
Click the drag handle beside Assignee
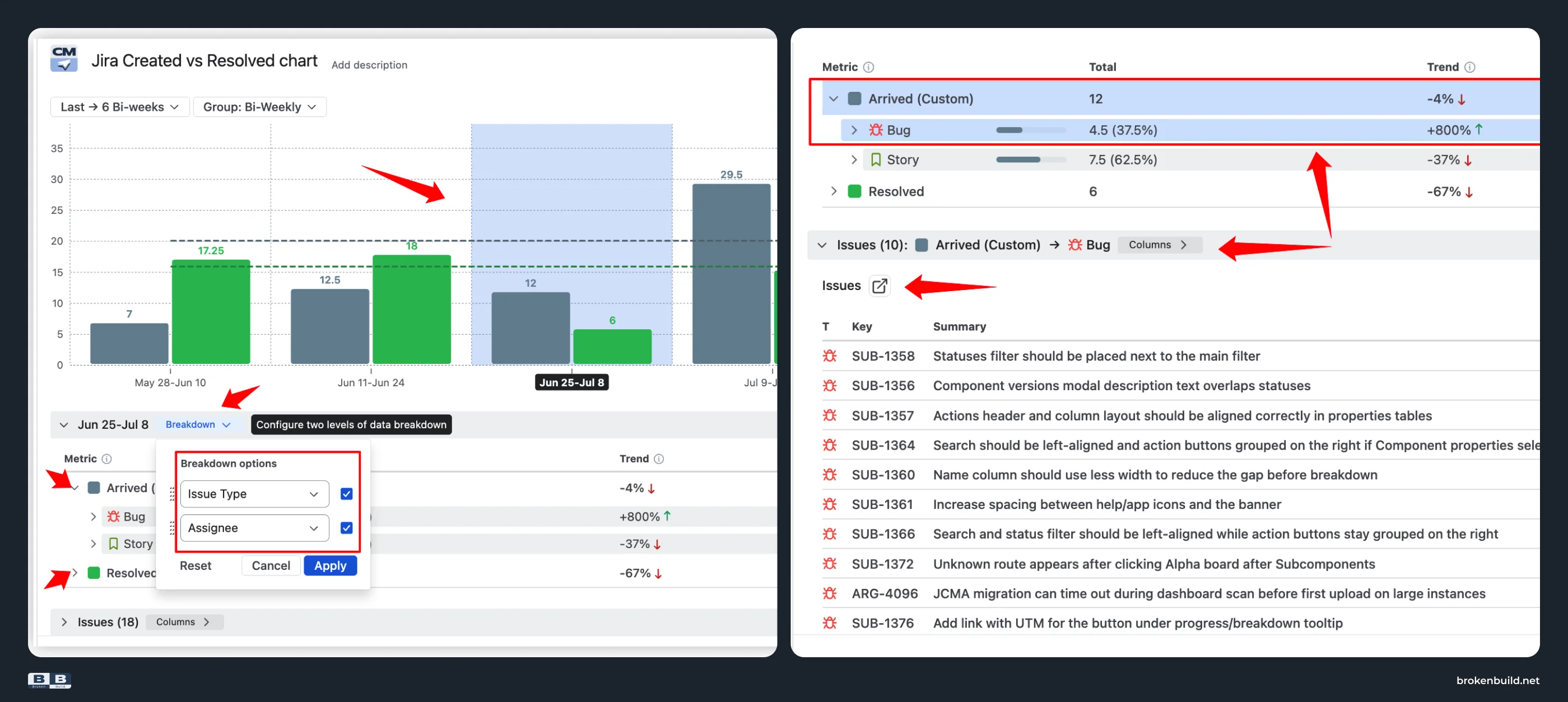[172, 527]
